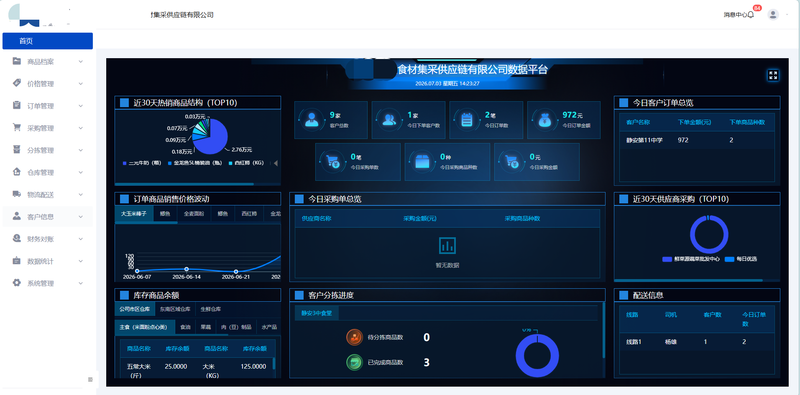The height and width of the screenshot is (395, 800).
Task: Select the 西红柿 price tab
Action: tap(248, 214)
